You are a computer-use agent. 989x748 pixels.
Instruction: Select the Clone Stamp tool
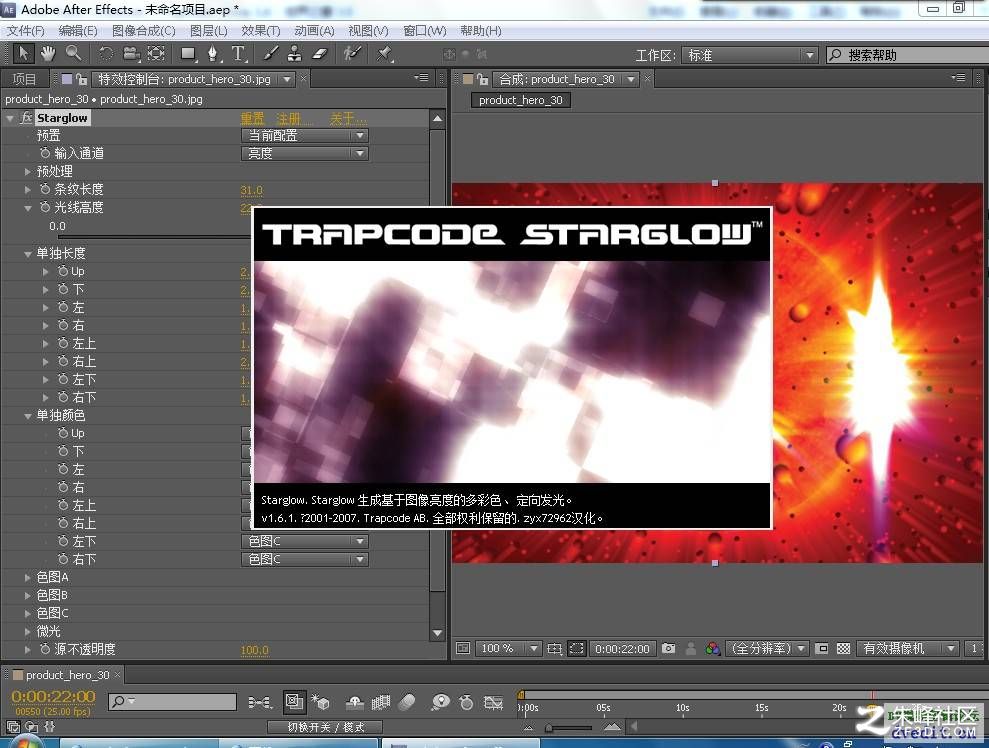click(x=295, y=54)
